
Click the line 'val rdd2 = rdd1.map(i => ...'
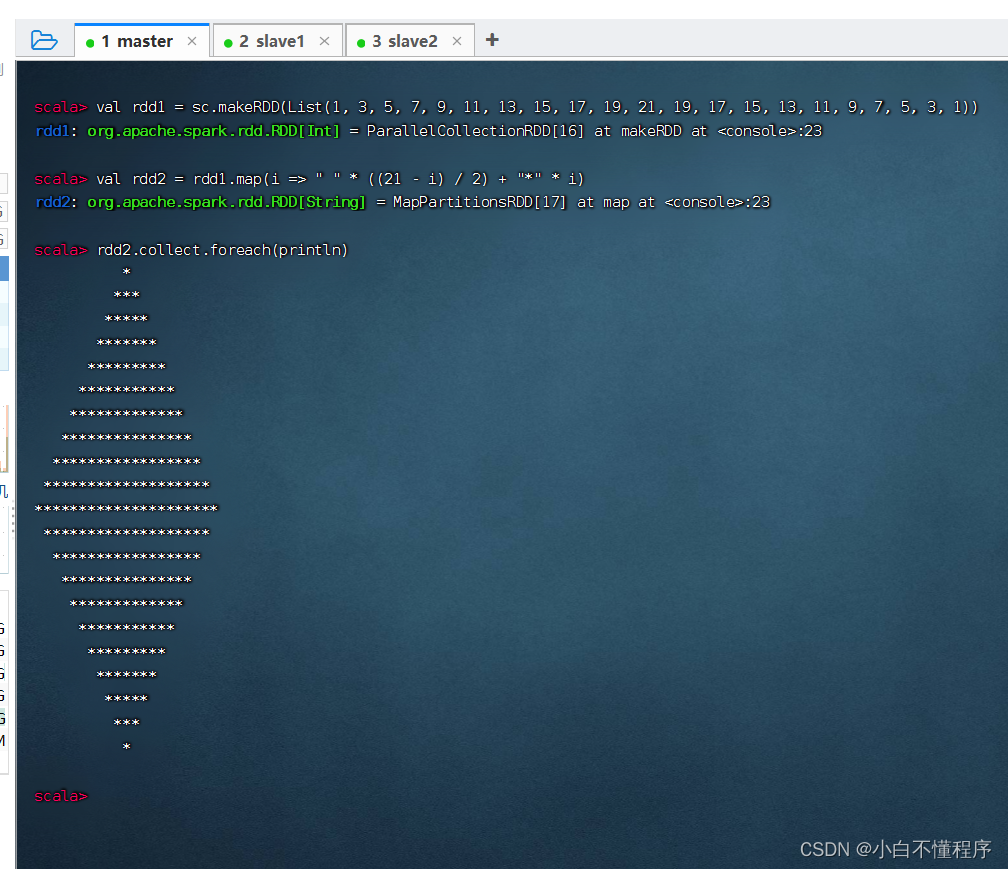(340, 178)
